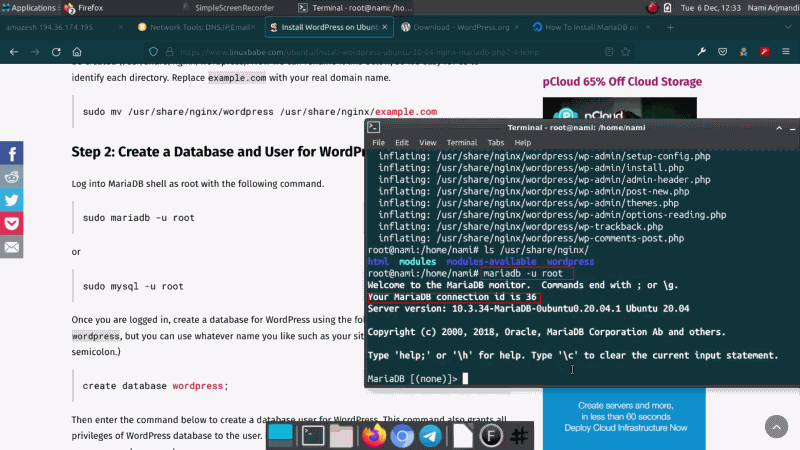Click the Deploy Cloud Infrastructure Now ad
This screenshot has width=800, height=450.
point(624,417)
